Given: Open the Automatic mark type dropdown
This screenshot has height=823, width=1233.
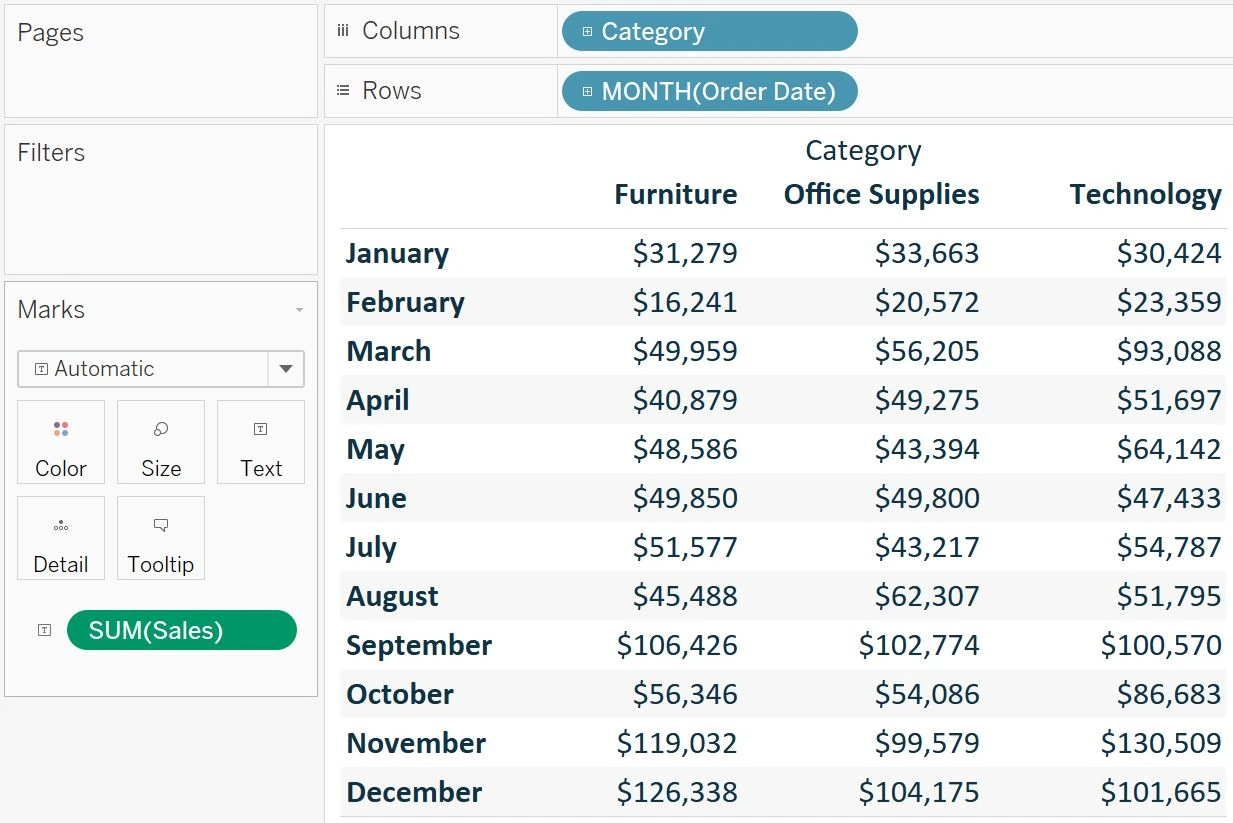Looking at the screenshot, I should pyautogui.click(x=287, y=369).
